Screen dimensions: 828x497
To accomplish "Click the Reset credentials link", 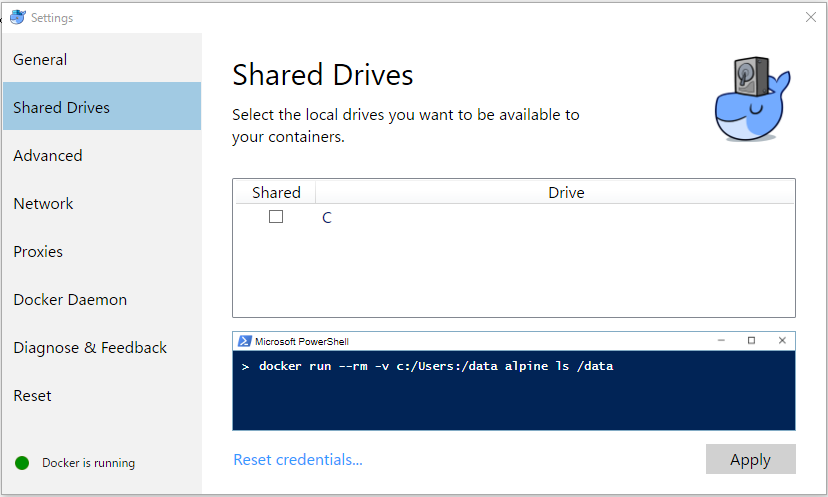I will coord(298,460).
